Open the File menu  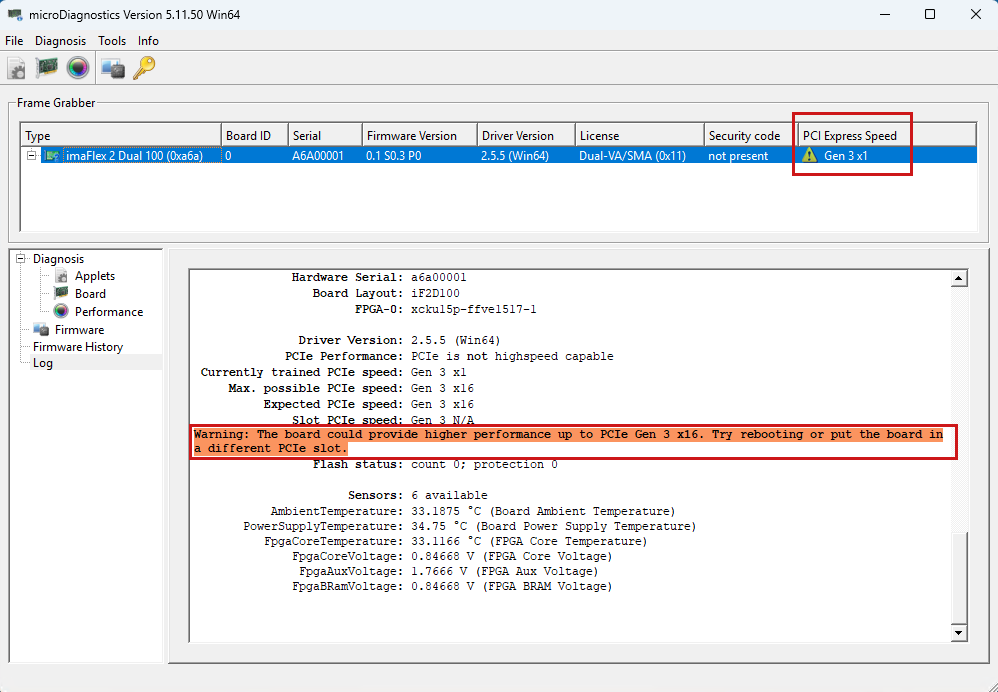[x=14, y=41]
